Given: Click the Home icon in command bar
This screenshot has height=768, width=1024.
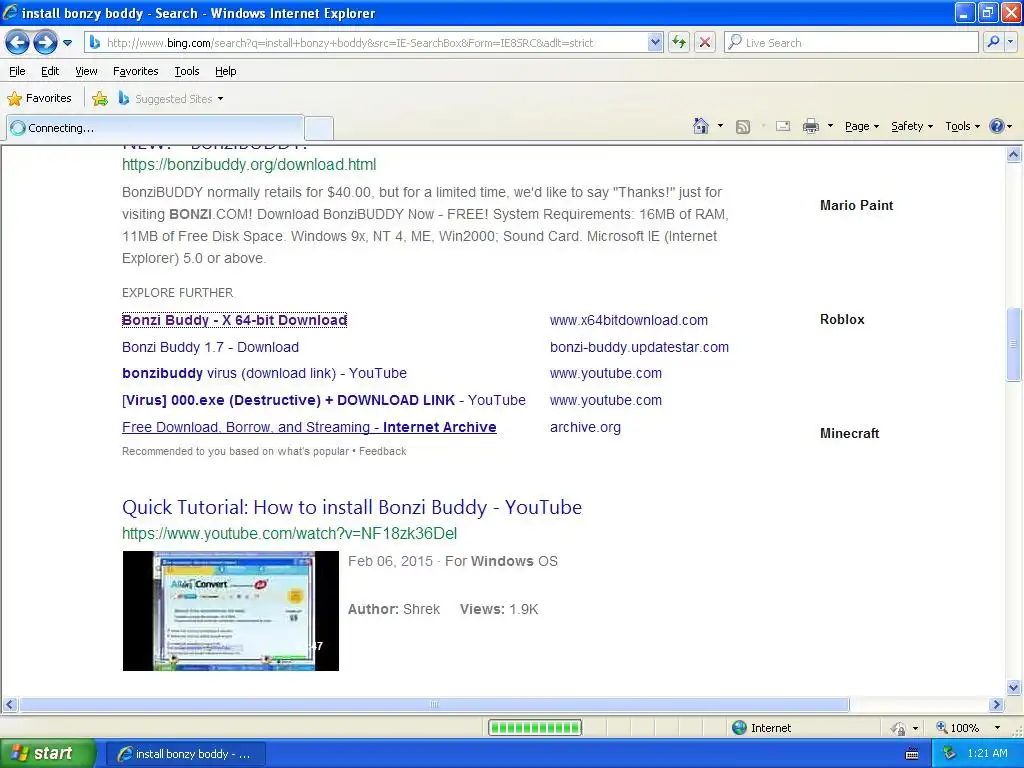Looking at the screenshot, I should (701, 126).
